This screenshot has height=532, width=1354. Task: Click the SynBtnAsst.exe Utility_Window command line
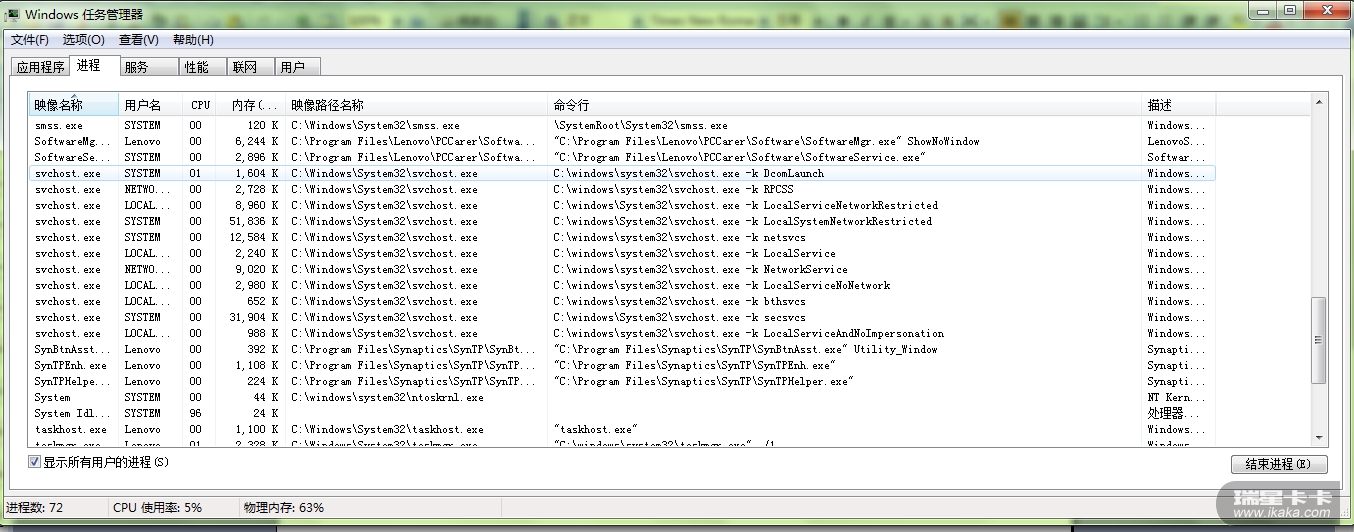tap(745, 350)
